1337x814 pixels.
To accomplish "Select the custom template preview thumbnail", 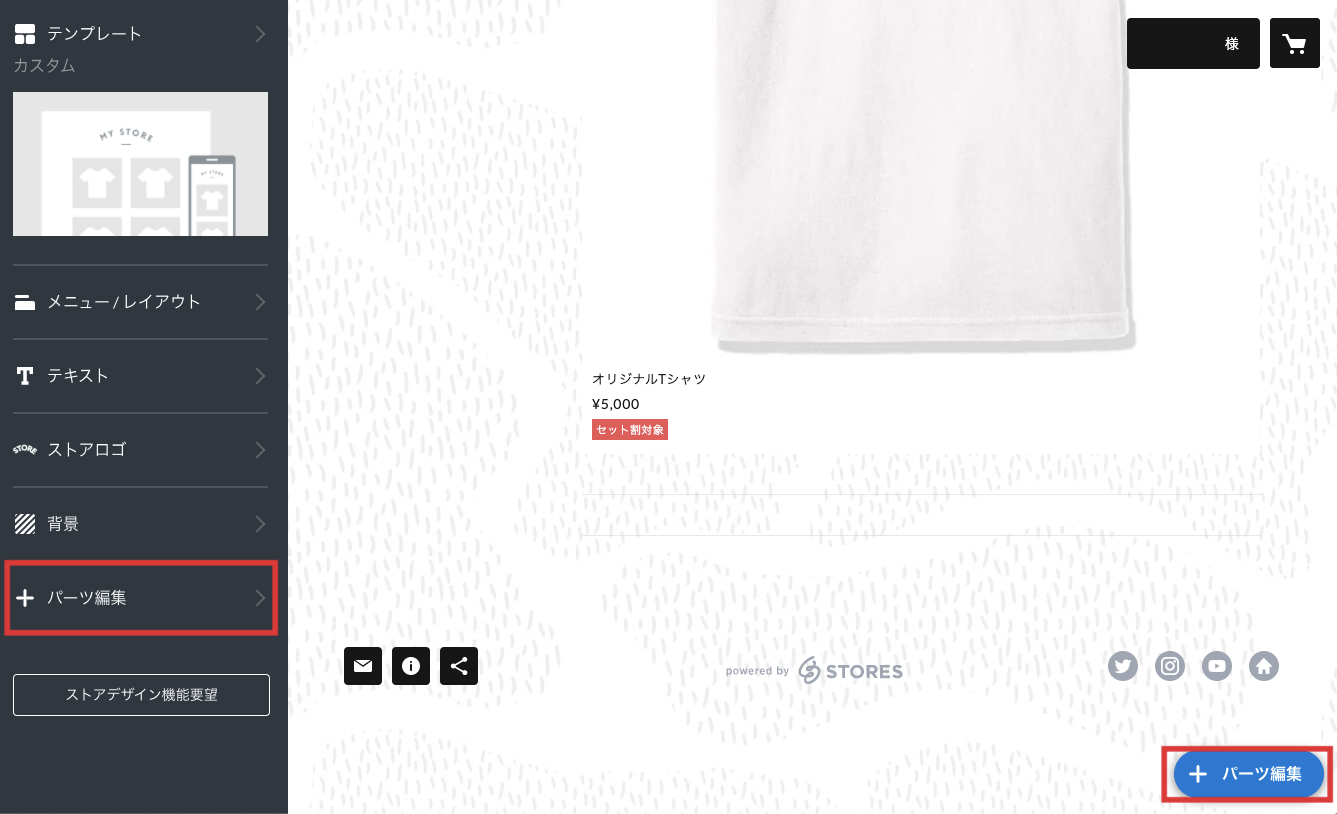I will (141, 164).
